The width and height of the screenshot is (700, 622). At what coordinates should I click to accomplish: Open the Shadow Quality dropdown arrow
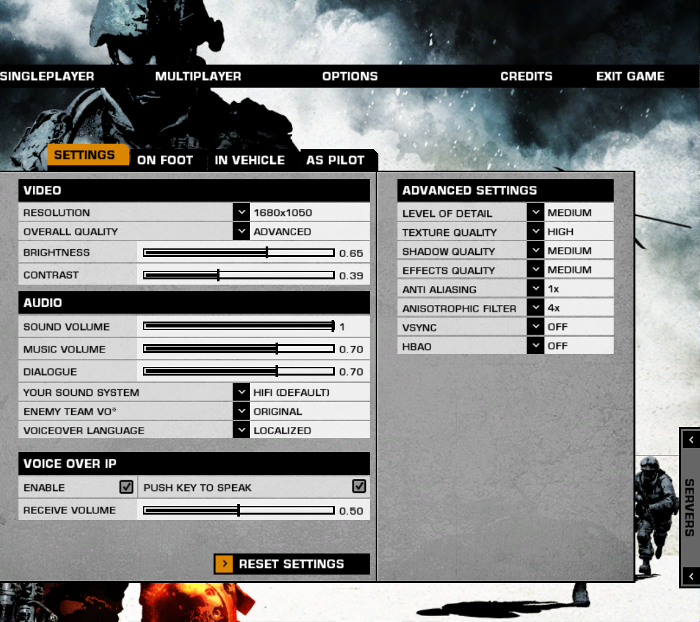point(535,250)
